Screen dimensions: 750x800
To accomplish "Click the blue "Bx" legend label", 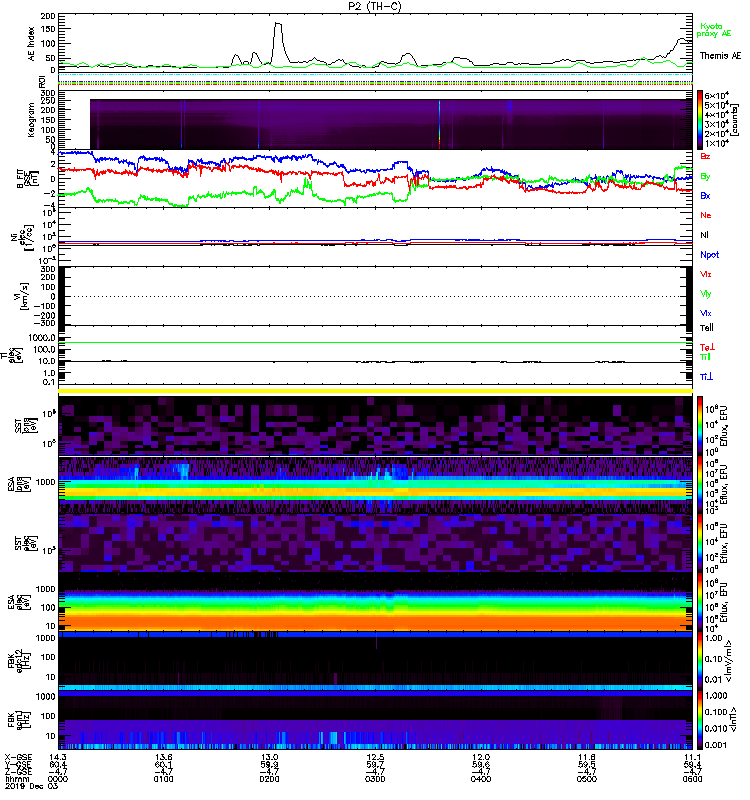I will 705,196.
